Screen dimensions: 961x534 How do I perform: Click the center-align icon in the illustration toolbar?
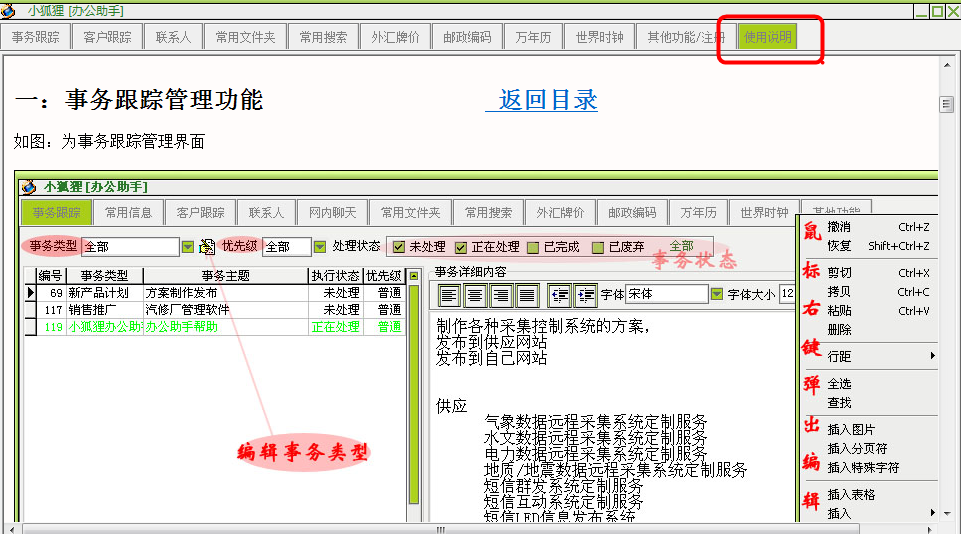[x=474, y=295]
